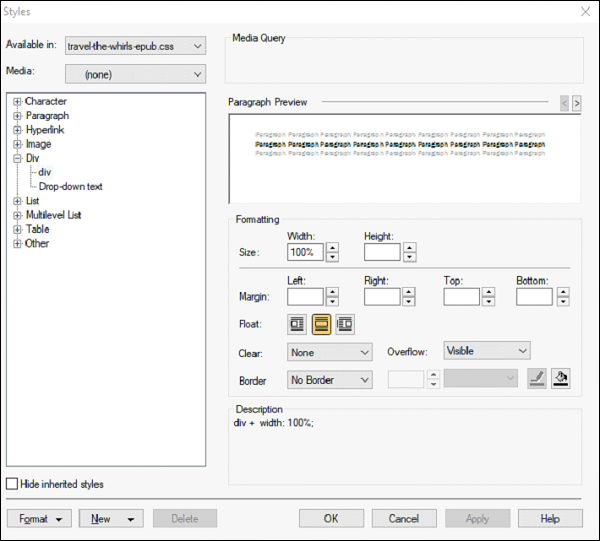This screenshot has width=600, height=541.
Task: Expand the Character style category
Action: click(x=18, y=102)
